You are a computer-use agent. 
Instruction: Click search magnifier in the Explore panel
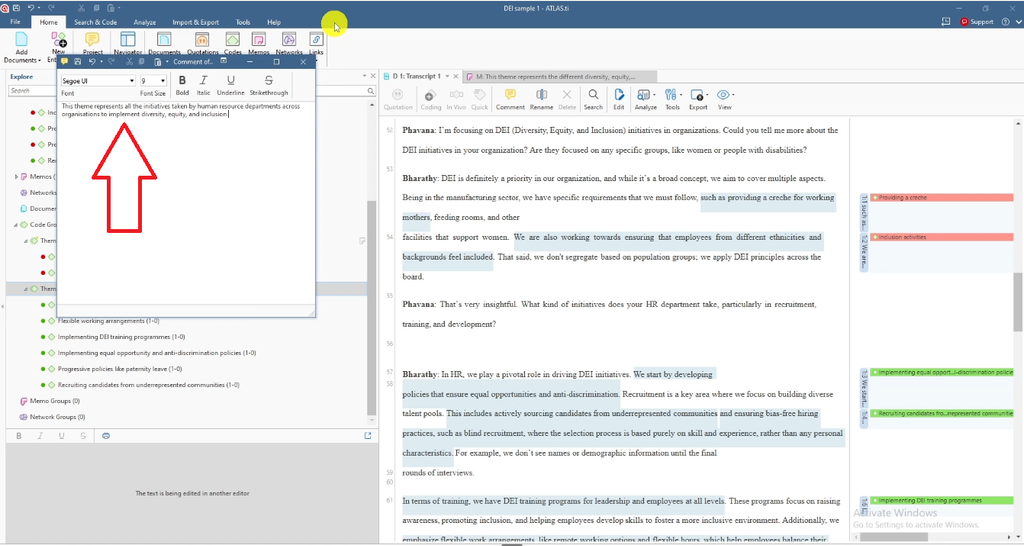(x=370, y=91)
